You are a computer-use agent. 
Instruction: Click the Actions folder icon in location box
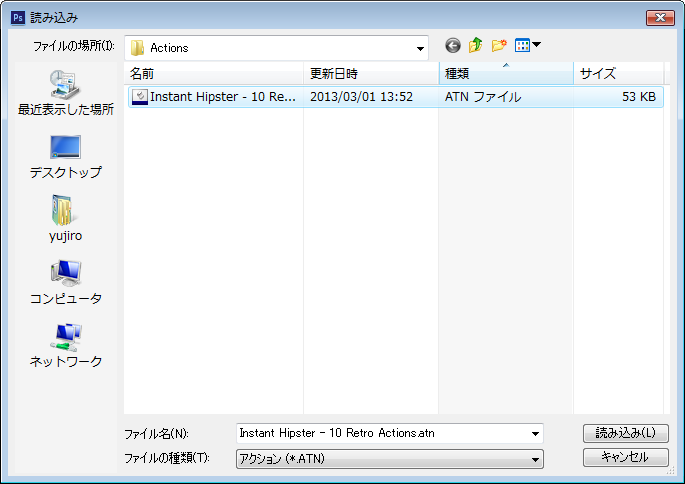[137, 48]
